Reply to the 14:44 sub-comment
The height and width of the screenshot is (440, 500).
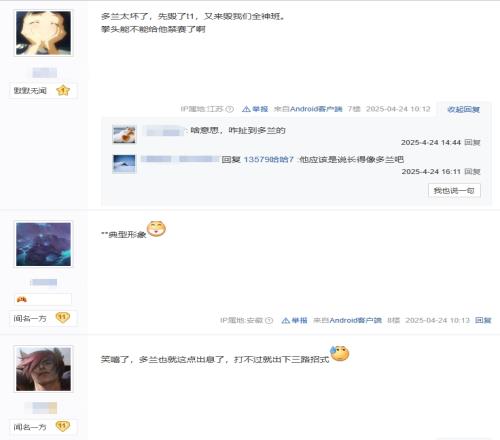472,143
